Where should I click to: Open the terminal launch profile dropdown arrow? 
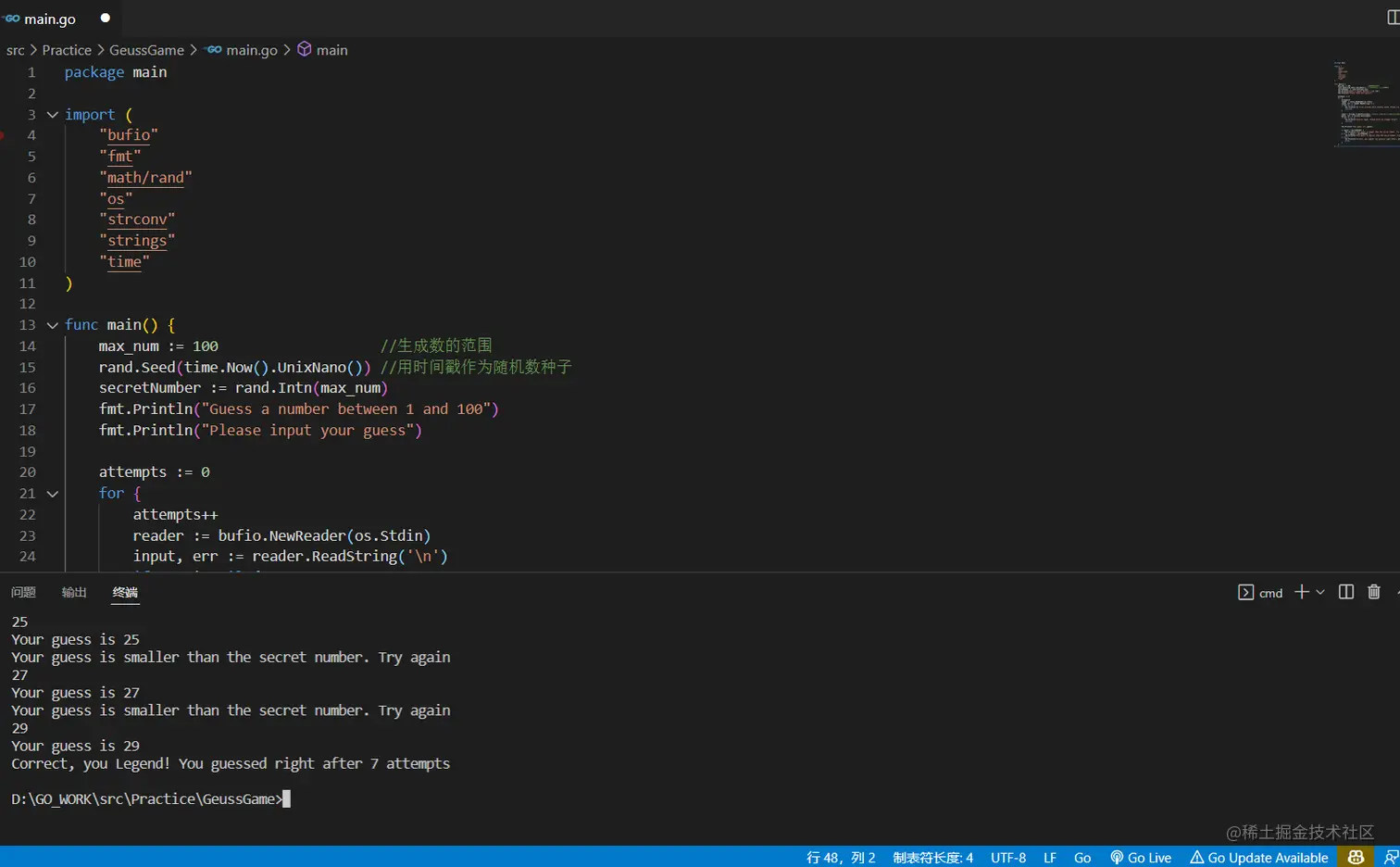tap(1320, 592)
